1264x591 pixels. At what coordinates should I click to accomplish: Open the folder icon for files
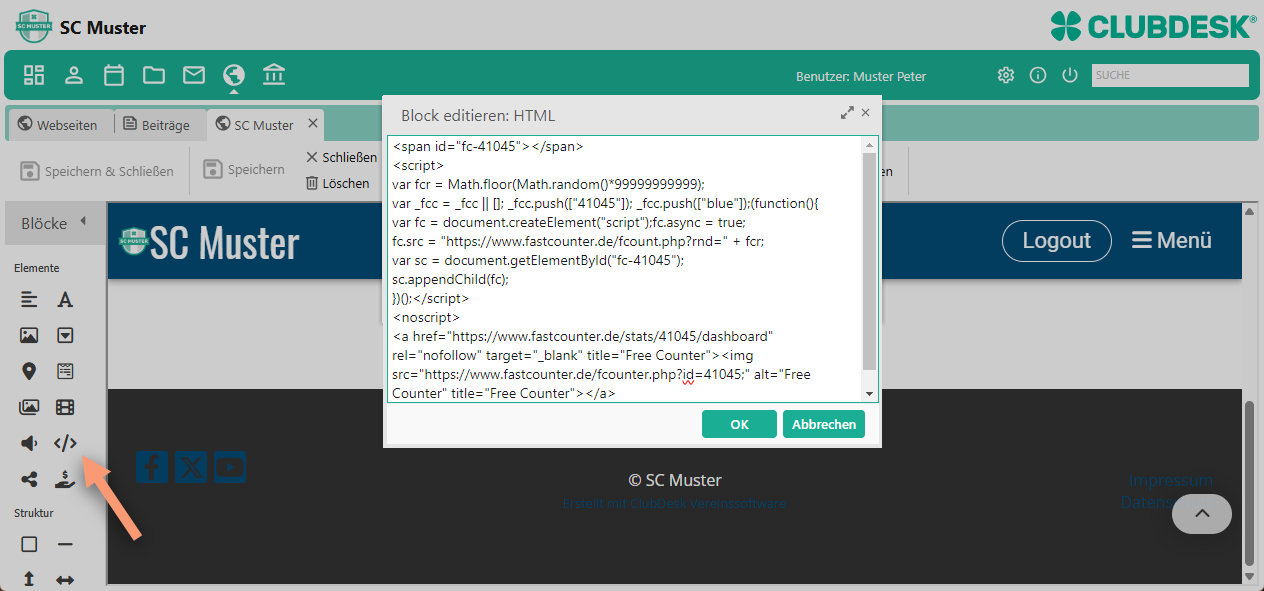(153, 75)
